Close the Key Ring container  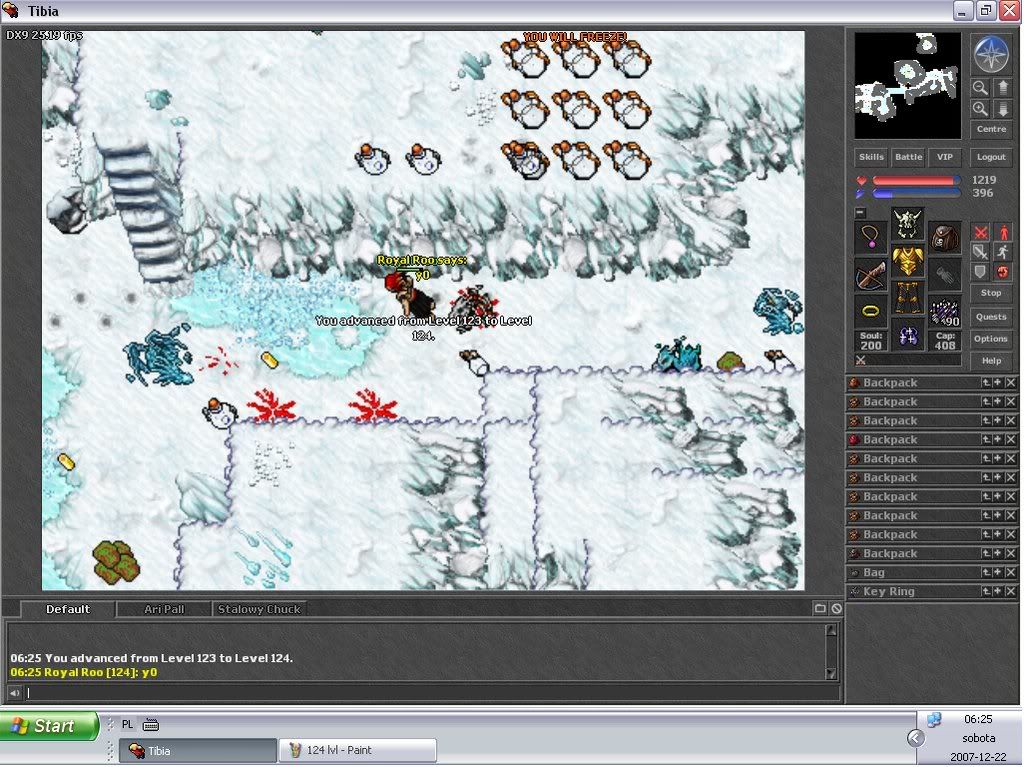point(1010,591)
